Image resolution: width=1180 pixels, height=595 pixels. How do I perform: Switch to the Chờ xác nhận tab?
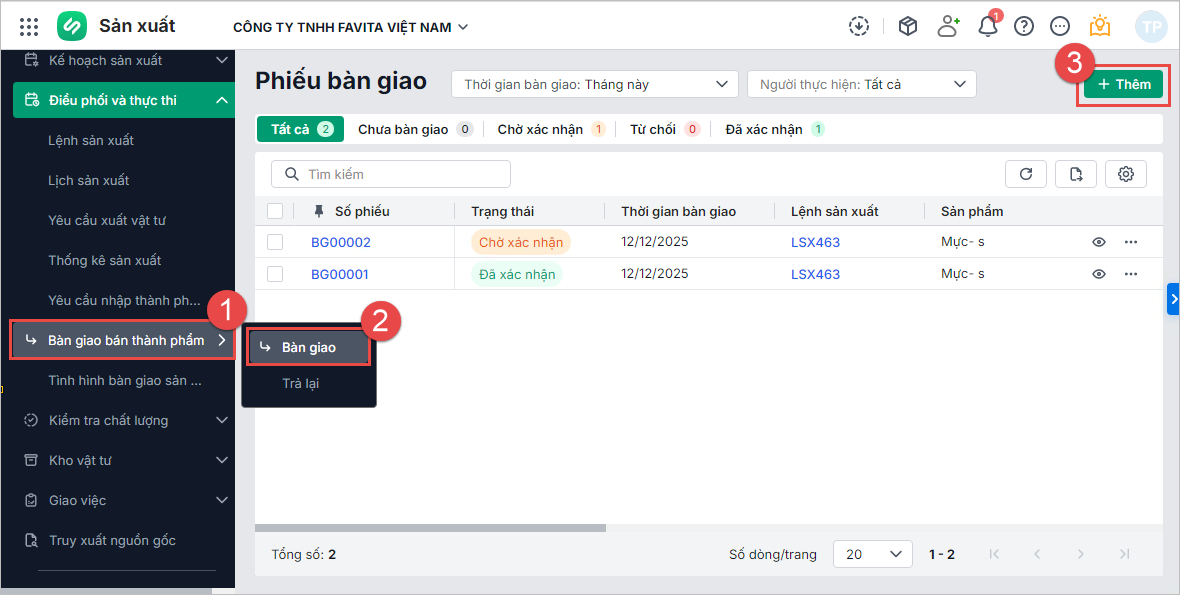(x=552, y=129)
